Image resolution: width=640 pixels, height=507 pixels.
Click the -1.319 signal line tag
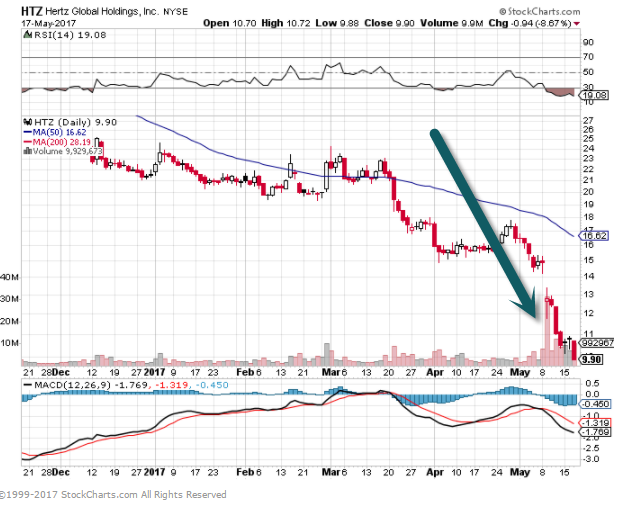596,423
